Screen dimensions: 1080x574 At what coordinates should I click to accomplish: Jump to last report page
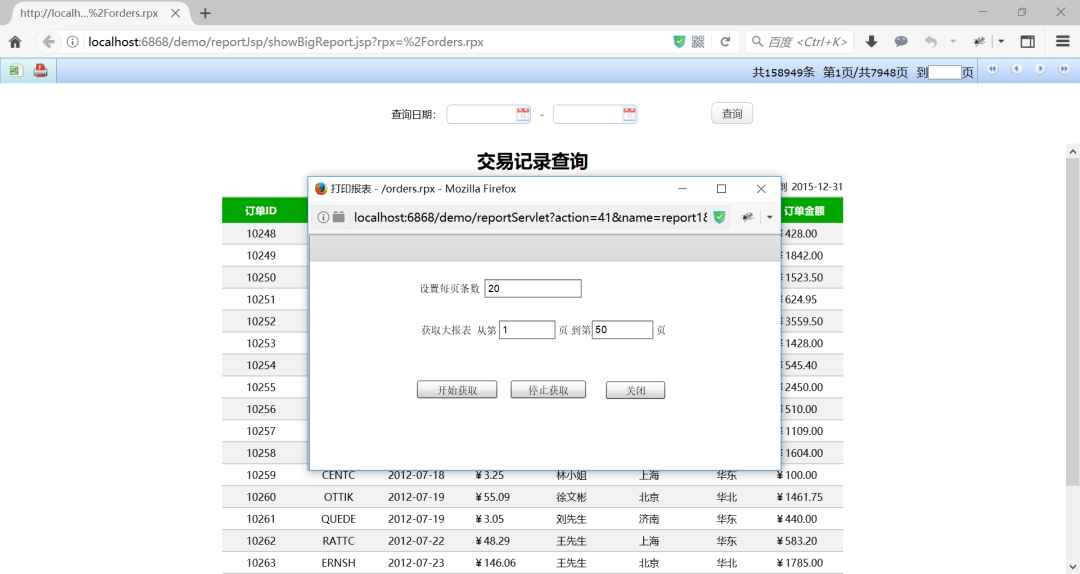(x=1063, y=69)
